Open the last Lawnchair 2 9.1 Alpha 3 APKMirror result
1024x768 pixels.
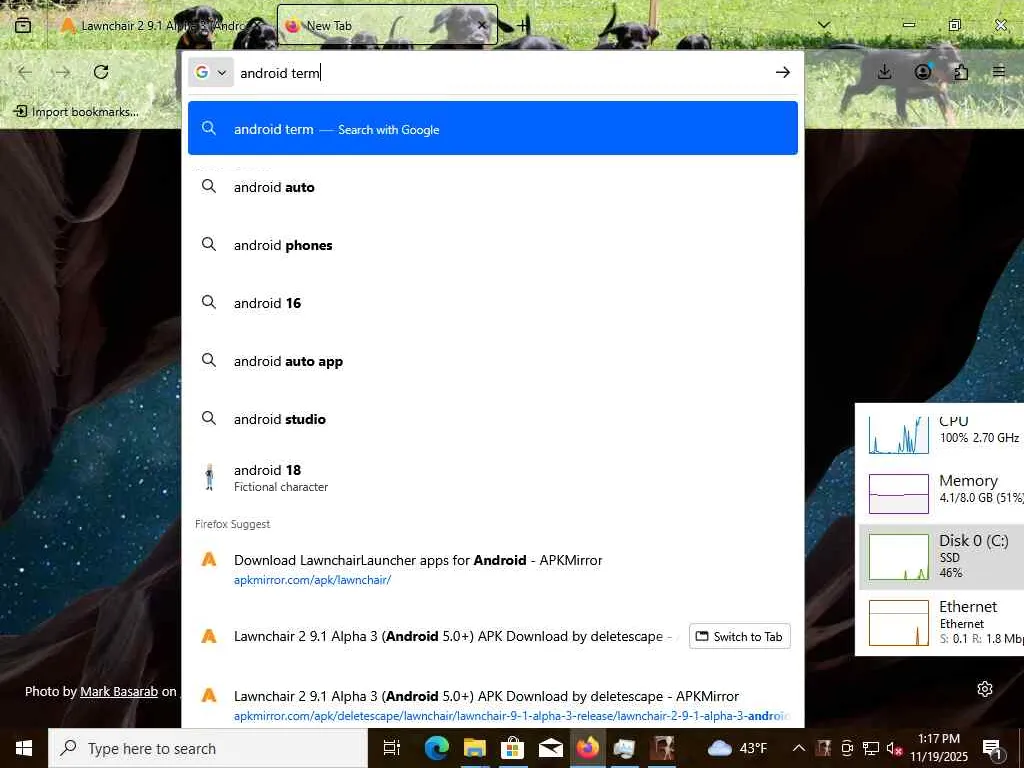tap(492, 705)
